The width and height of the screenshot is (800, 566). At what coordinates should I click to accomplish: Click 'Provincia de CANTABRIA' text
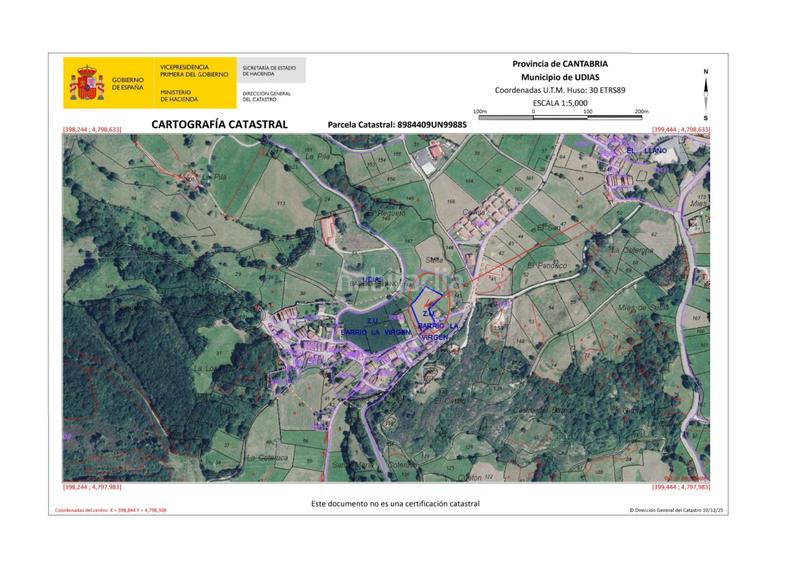tap(559, 63)
